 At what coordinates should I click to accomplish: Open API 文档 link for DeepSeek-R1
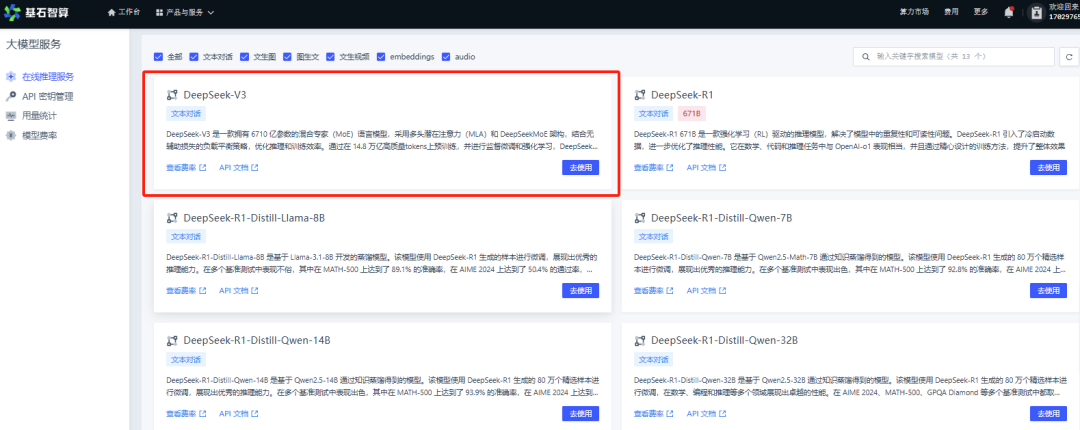click(x=706, y=167)
